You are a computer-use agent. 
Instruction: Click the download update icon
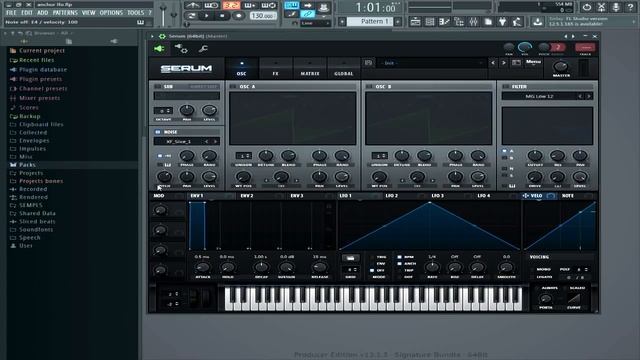pyautogui.click(x=538, y=22)
